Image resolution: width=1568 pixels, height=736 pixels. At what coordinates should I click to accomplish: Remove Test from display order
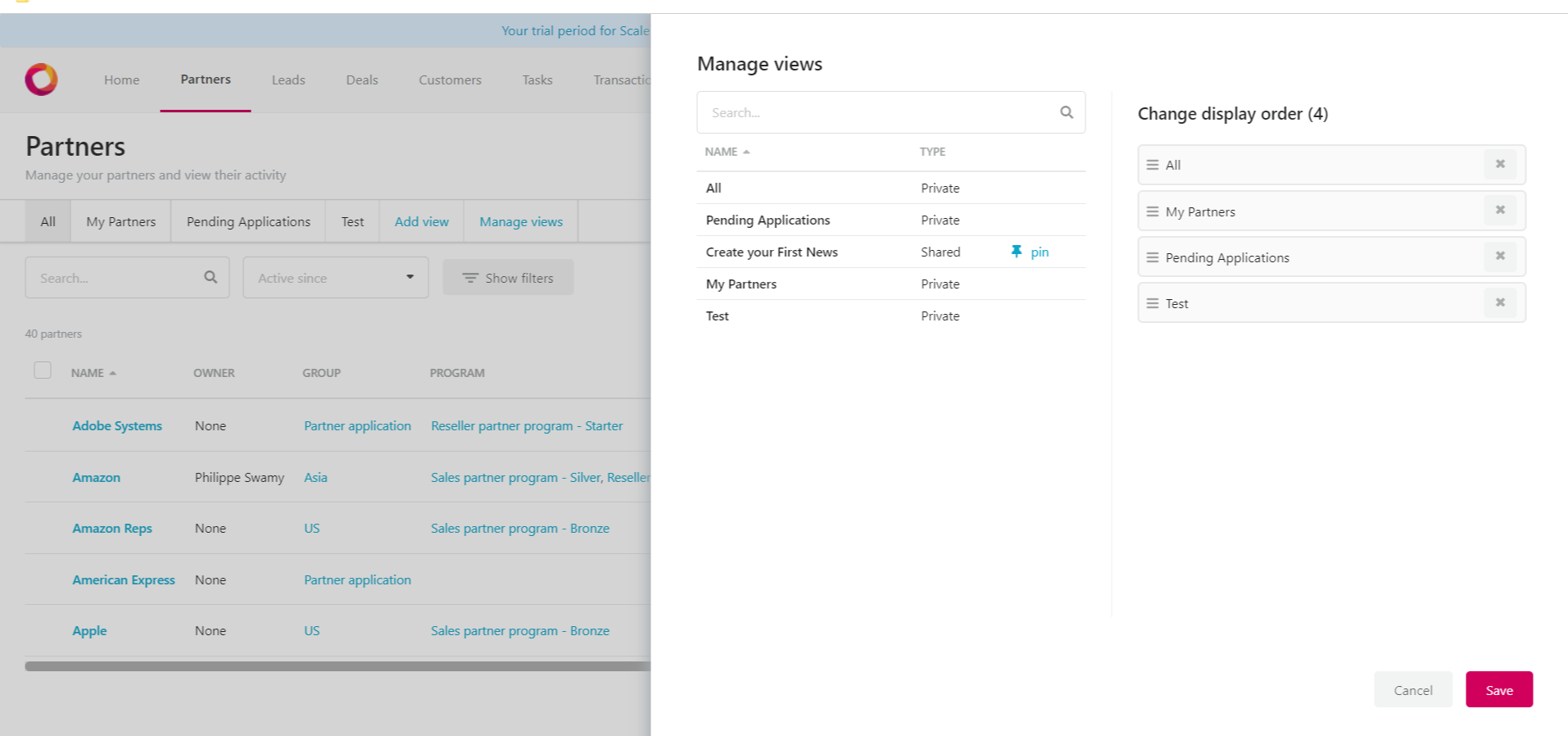point(1500,302)
